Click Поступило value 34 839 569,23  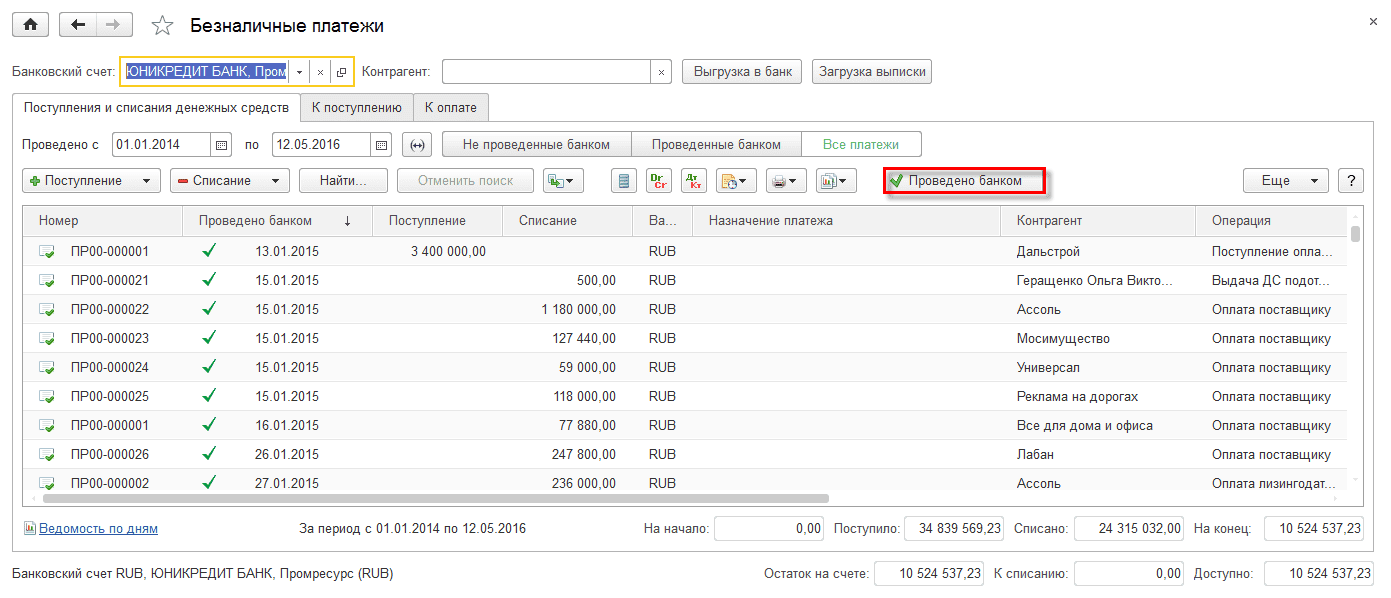coord(953,528)
